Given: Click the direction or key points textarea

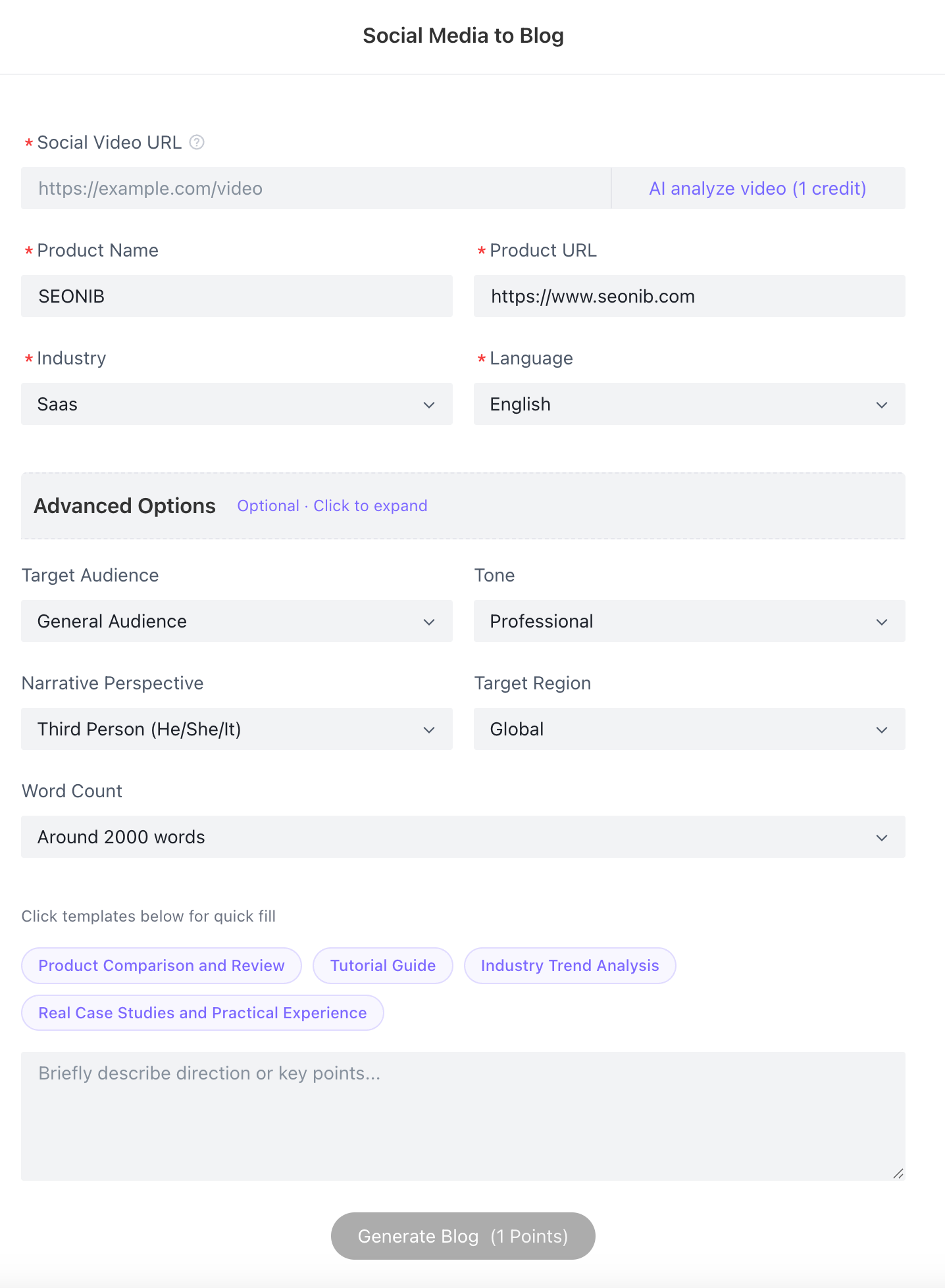Looking at the screenshot, I should click(x=463, y=1116).
